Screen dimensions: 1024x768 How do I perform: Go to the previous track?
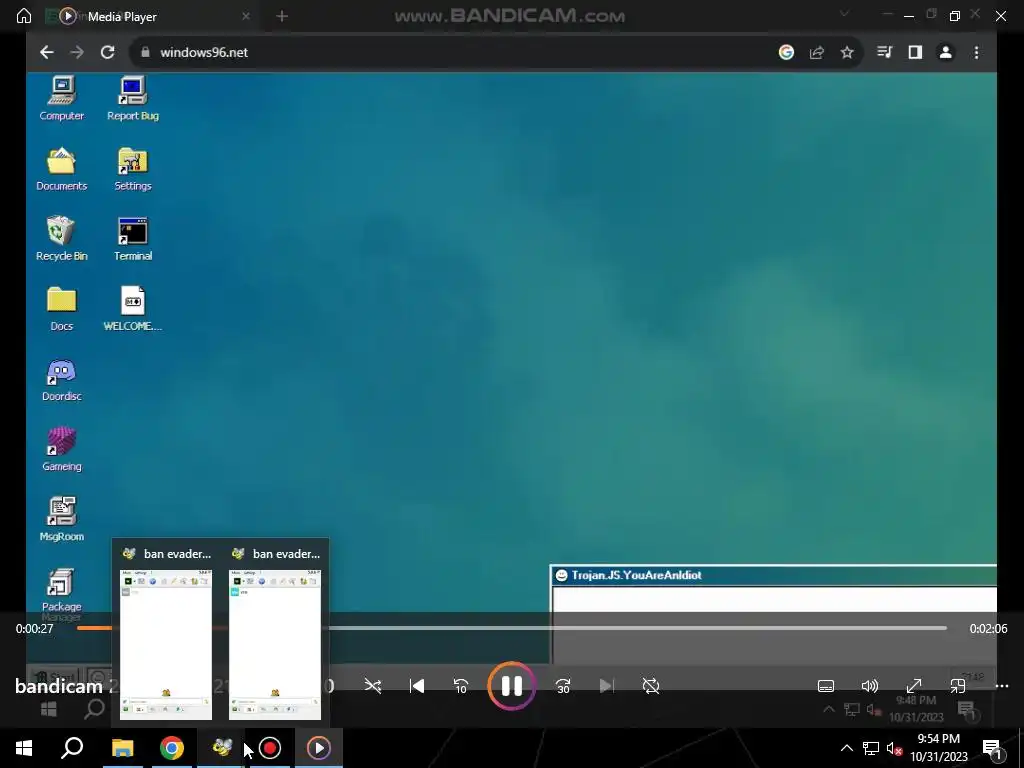tap(417, 686)
